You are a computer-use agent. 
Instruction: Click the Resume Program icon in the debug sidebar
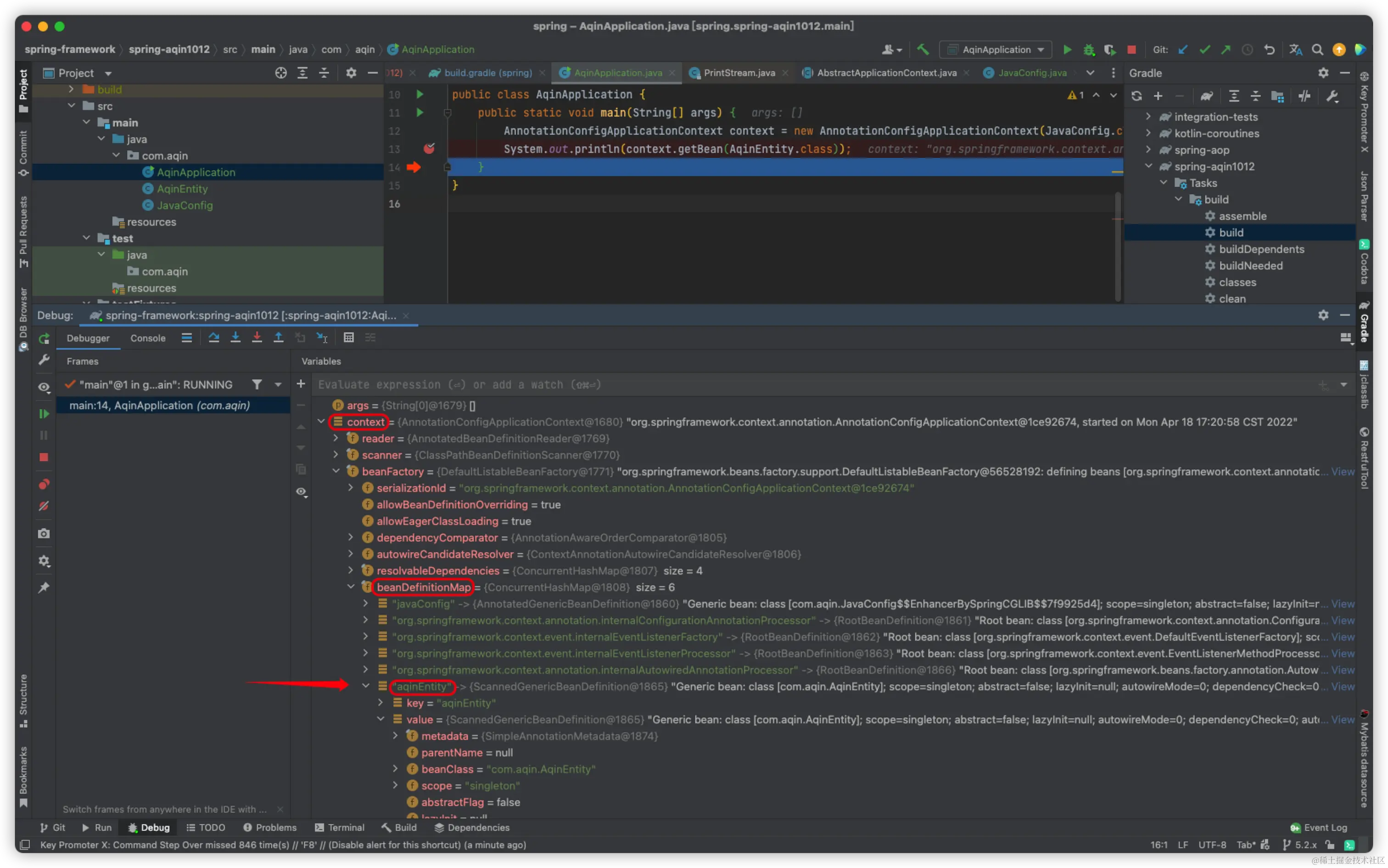[x=44, y=413]
